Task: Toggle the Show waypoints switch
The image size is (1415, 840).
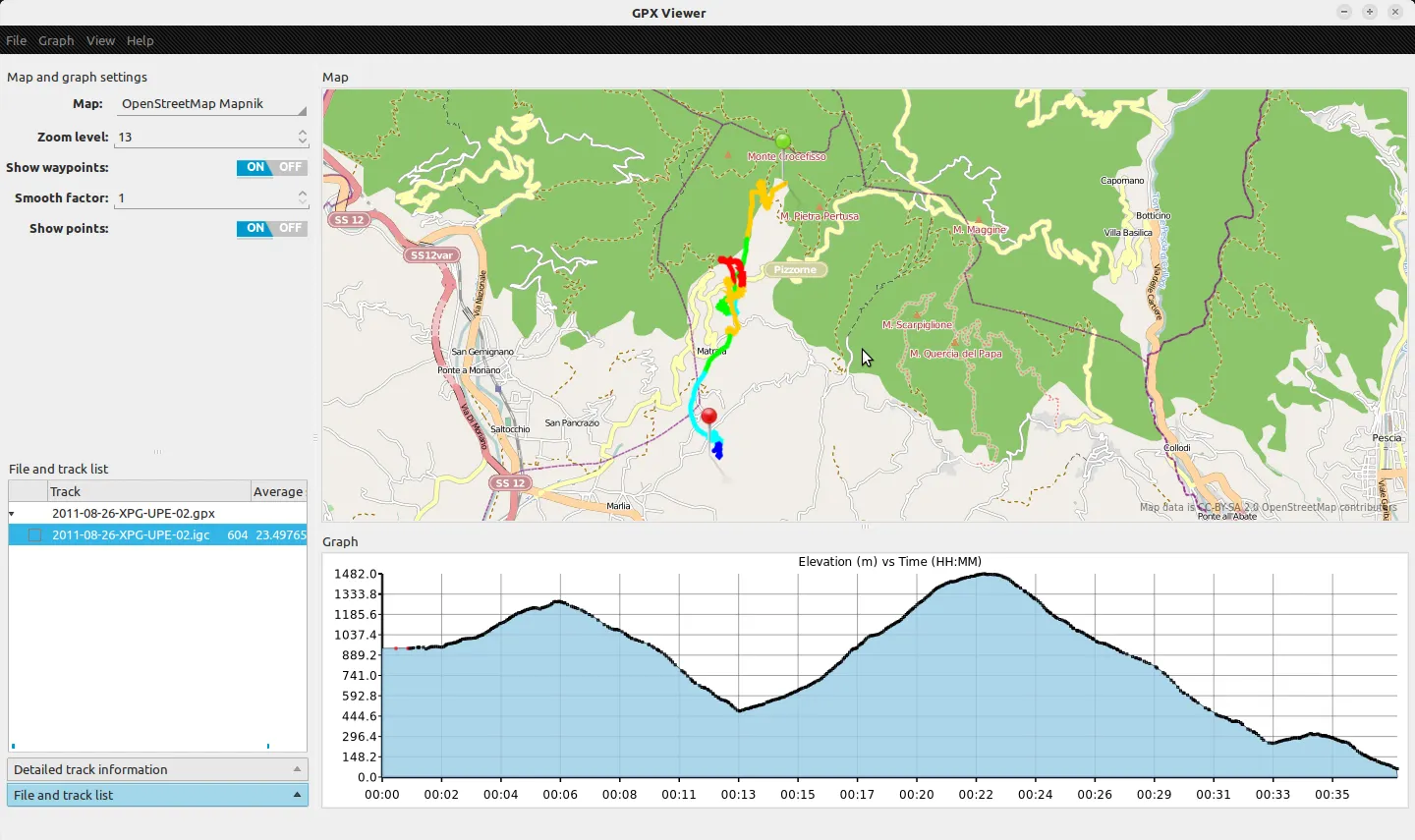Action: click(272, 168)
